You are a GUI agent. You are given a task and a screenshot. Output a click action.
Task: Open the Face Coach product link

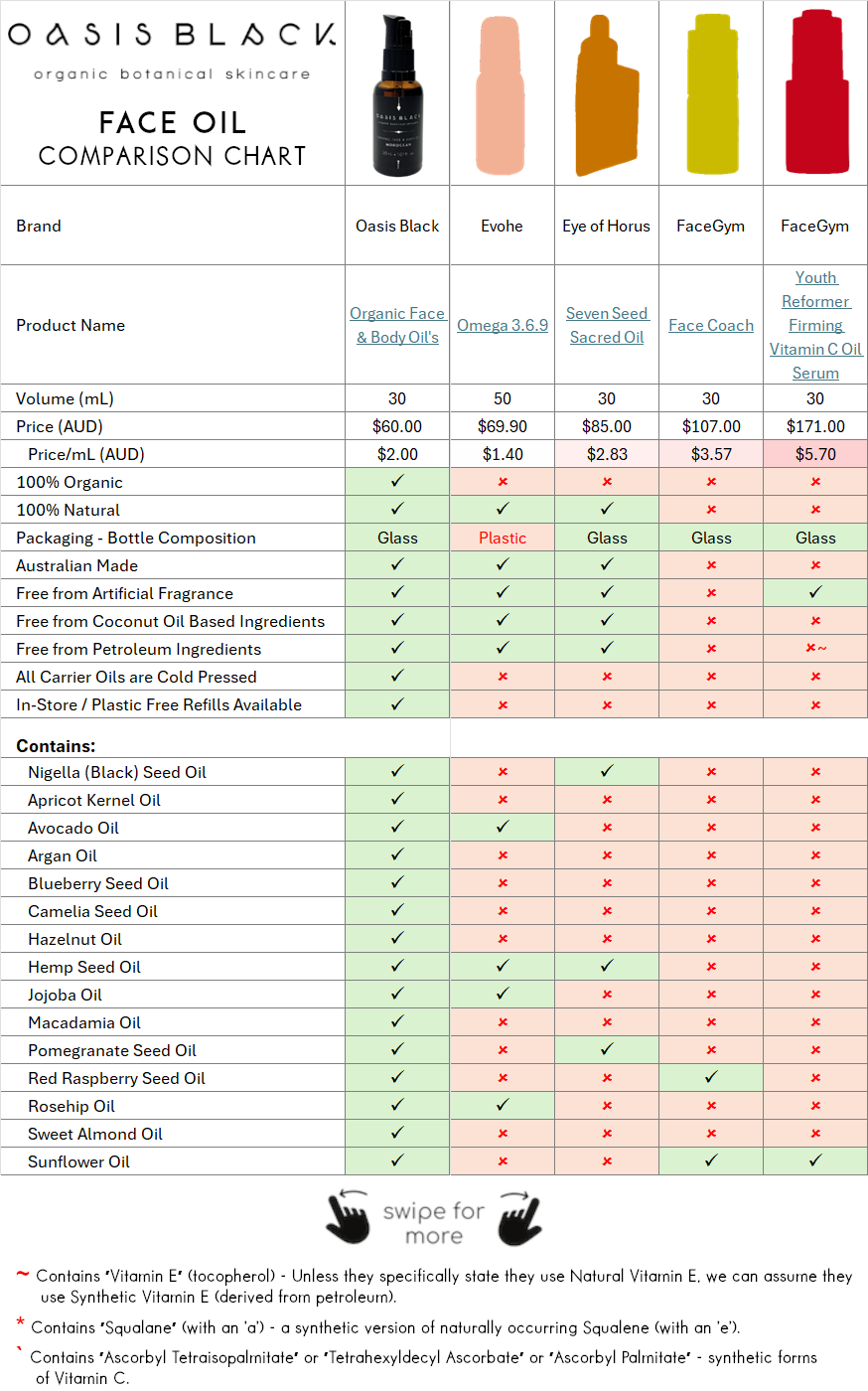pyautogui.click(x=711, y=325)
